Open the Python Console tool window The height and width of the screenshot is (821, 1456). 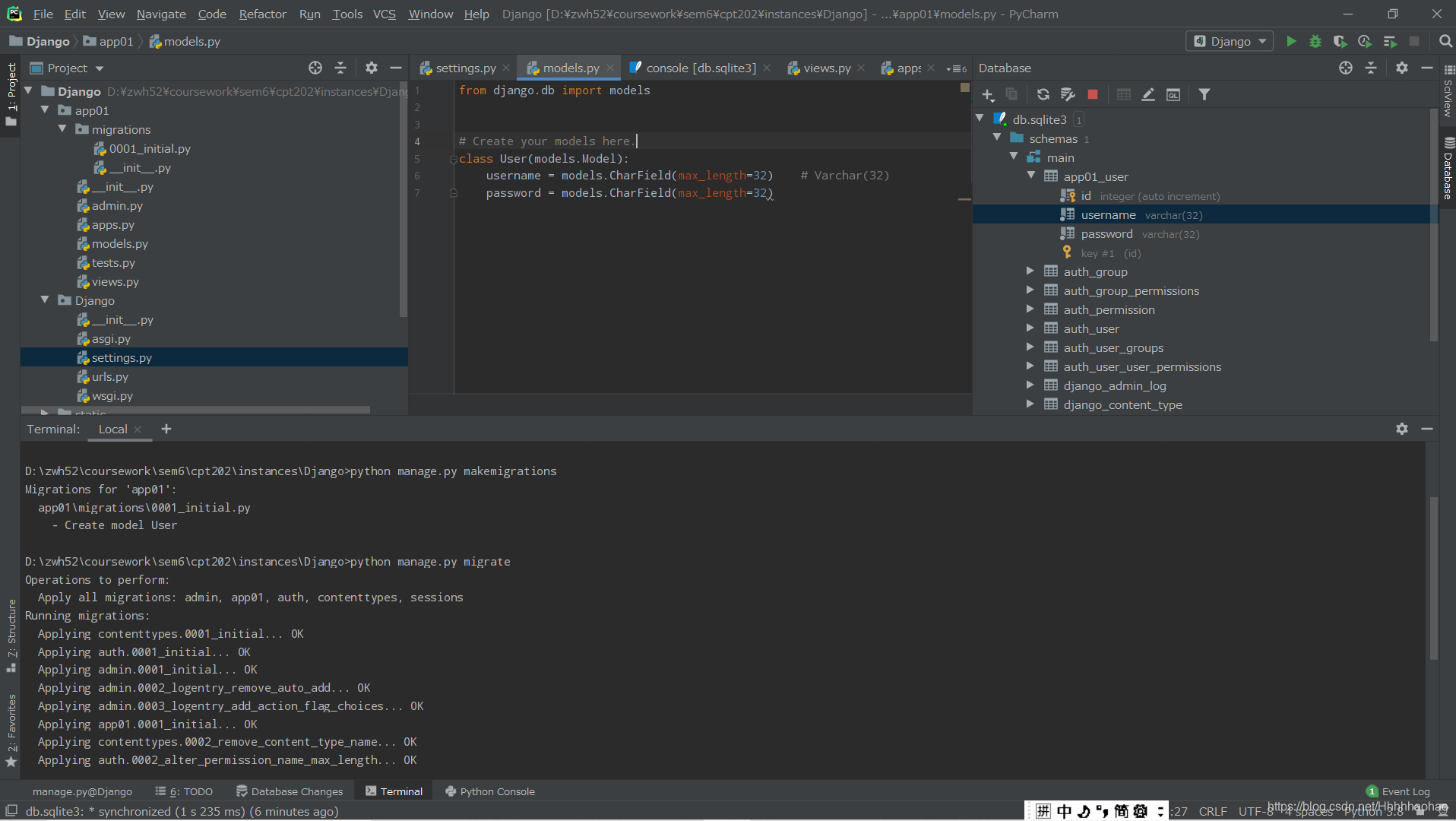tap(490, 791)
